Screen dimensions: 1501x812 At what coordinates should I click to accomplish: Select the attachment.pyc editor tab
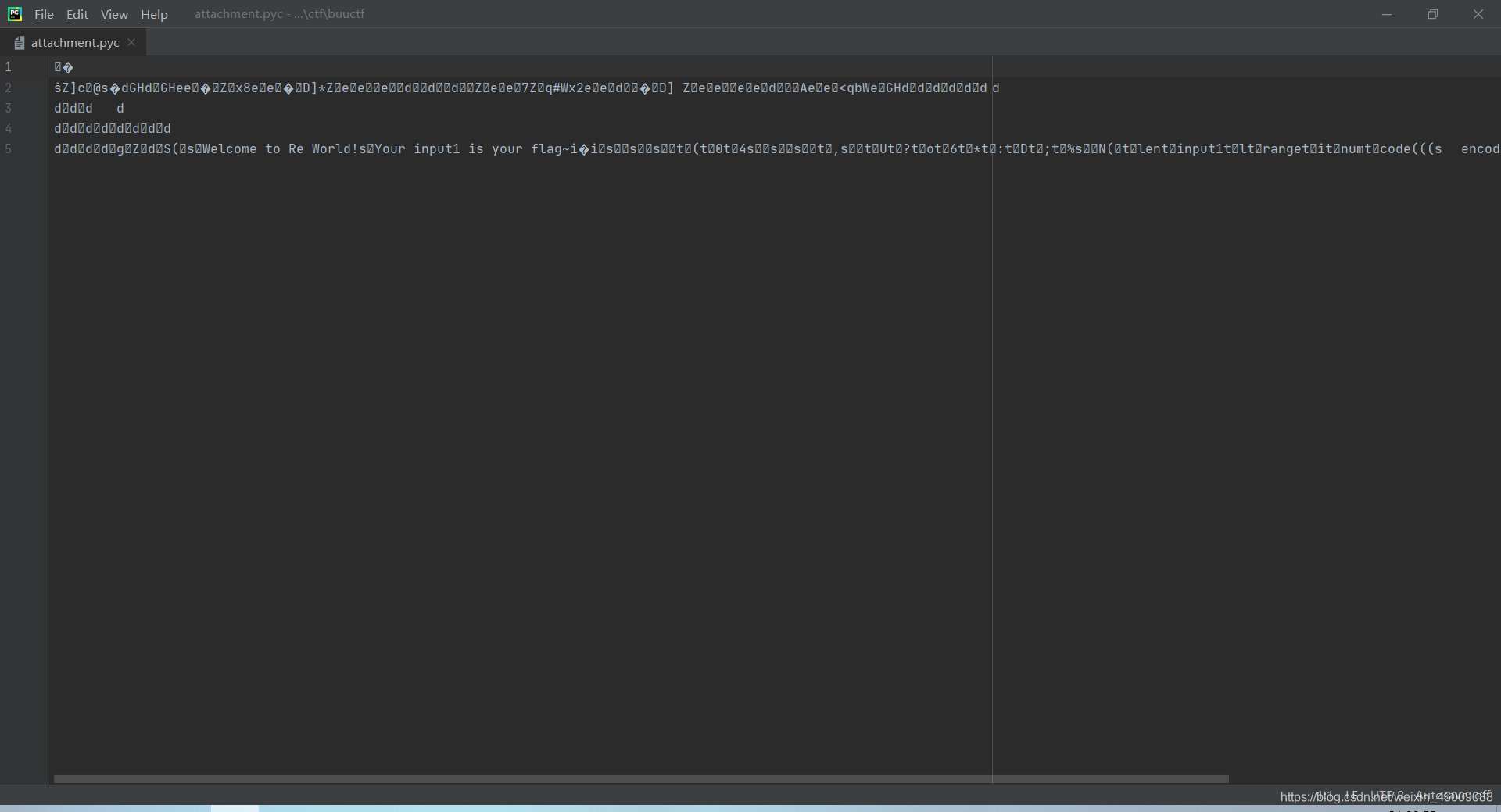(x=73, y=43)
